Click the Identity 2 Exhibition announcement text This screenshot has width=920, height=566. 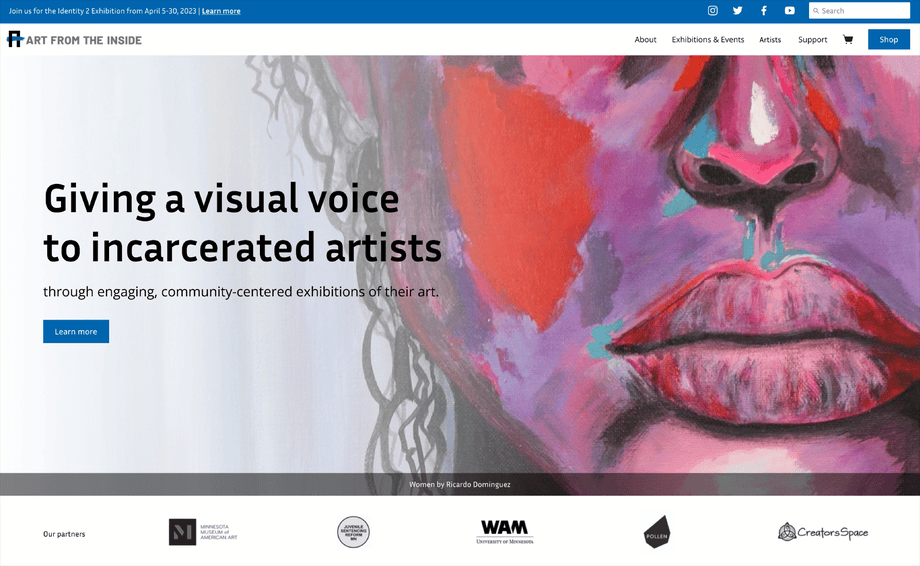[103, 11]
